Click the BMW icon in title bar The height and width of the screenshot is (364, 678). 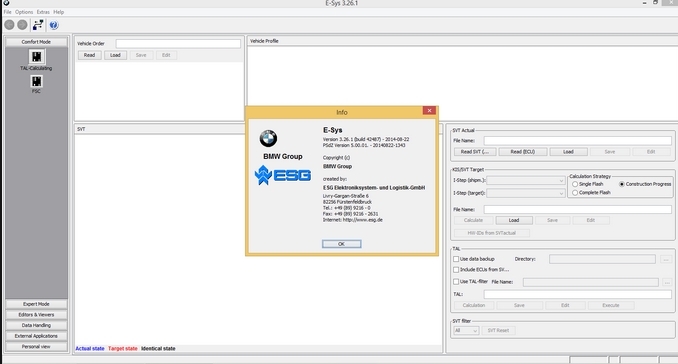[x=6, y=3]
